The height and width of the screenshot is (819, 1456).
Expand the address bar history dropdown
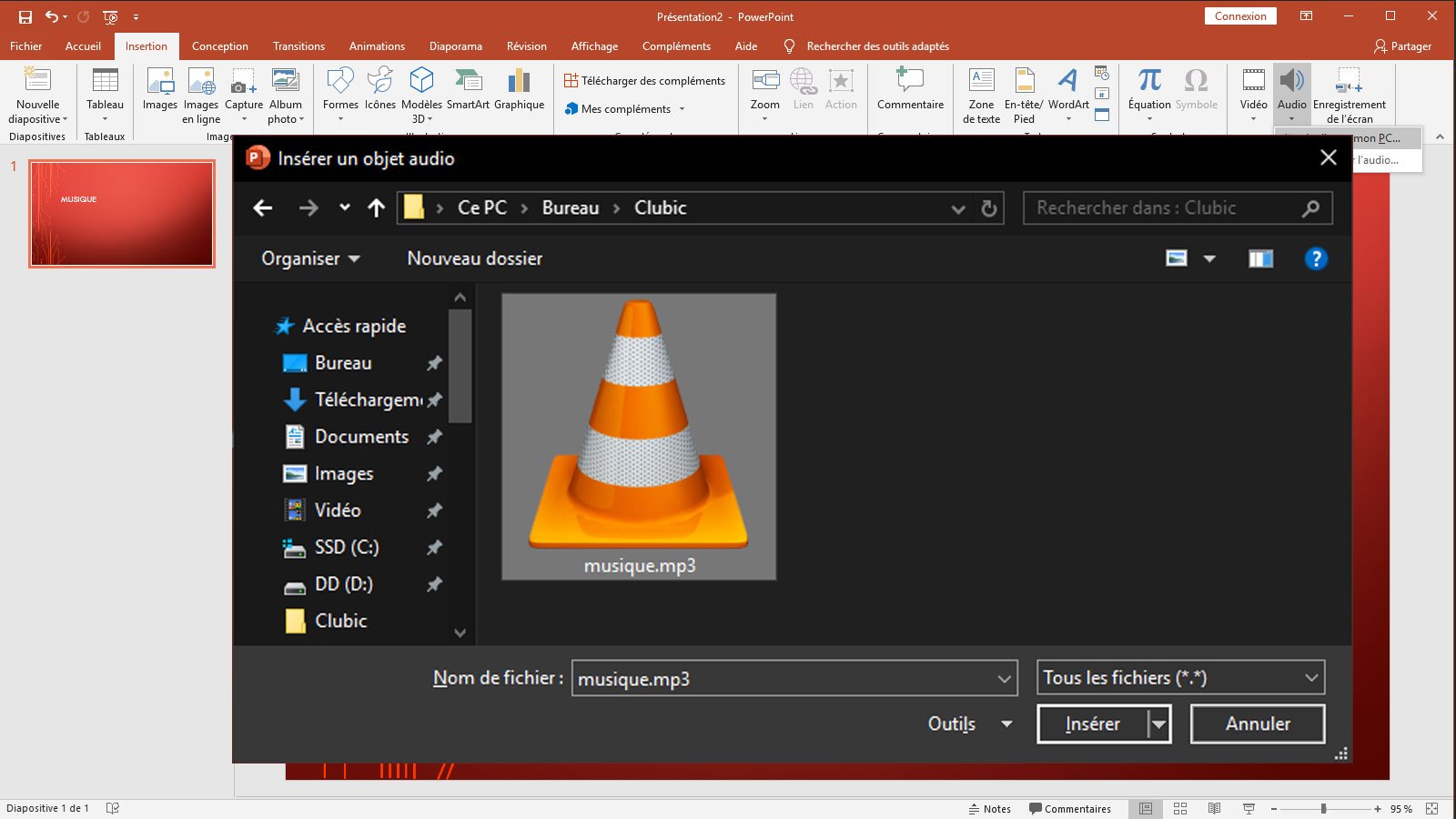click(x=958, y=208)
